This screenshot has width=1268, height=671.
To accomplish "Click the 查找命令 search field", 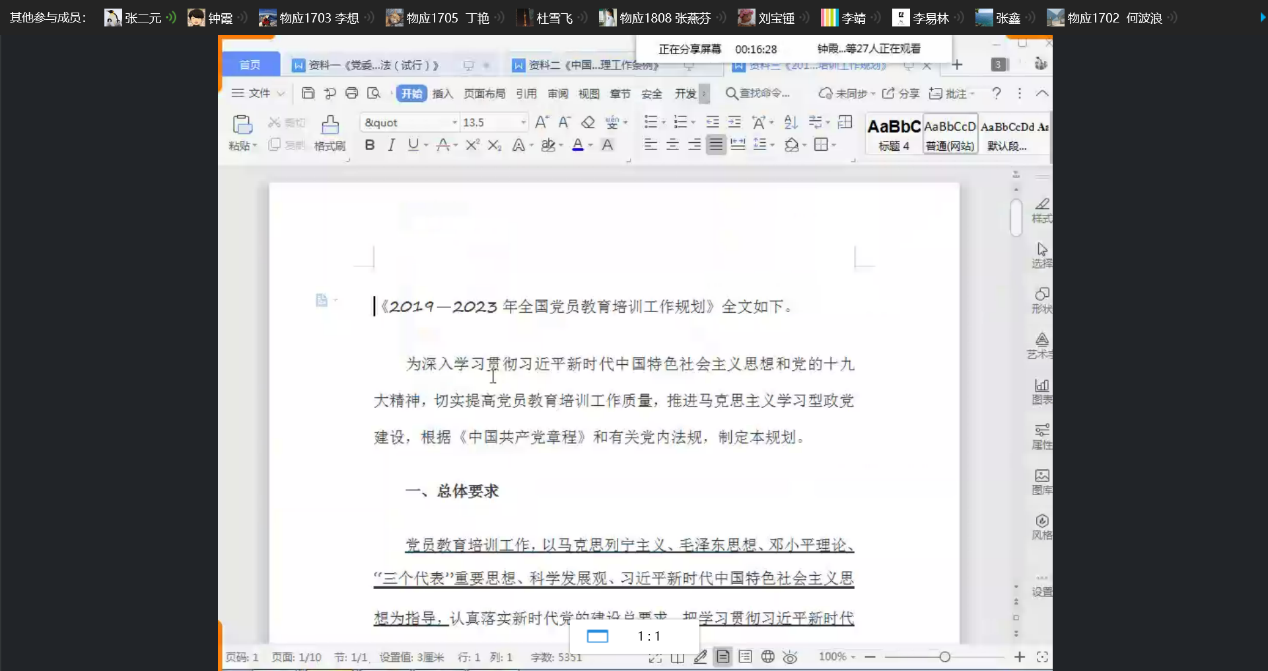I will 763,93.
